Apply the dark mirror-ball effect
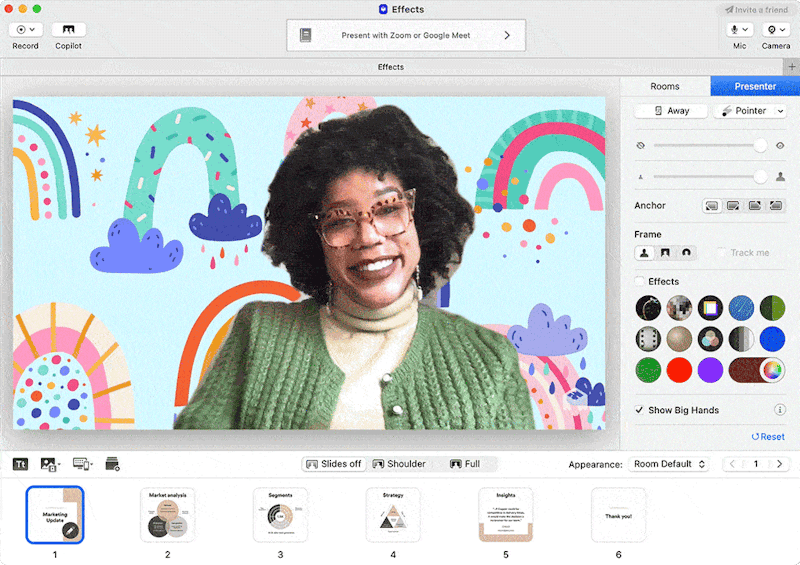The image size is (800, 565). pos(648,308)
